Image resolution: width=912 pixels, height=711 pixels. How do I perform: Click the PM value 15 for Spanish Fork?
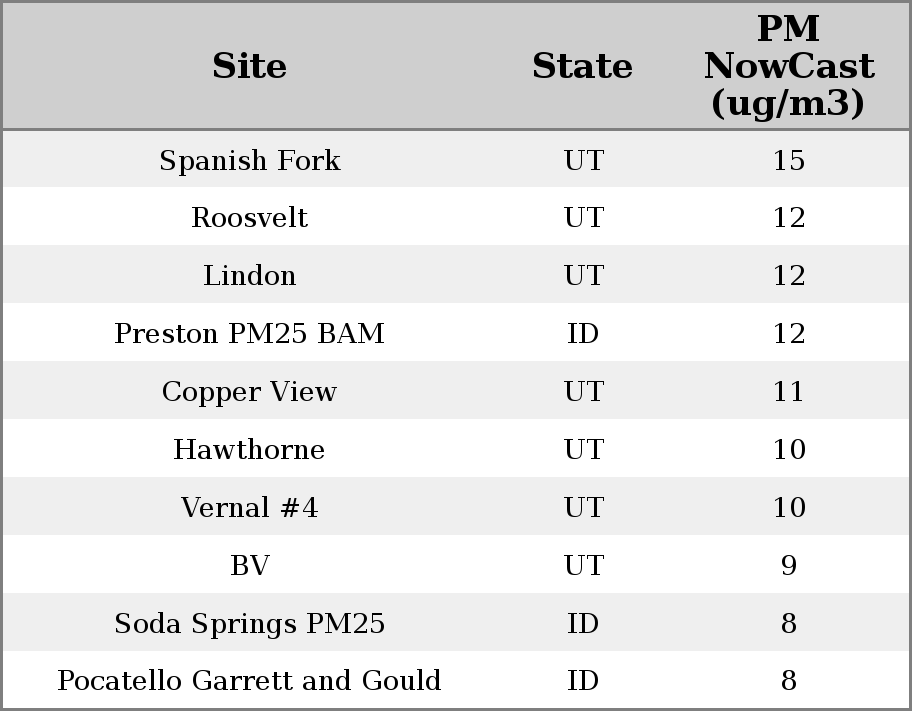pyautogui.click(x=788, y=160)
